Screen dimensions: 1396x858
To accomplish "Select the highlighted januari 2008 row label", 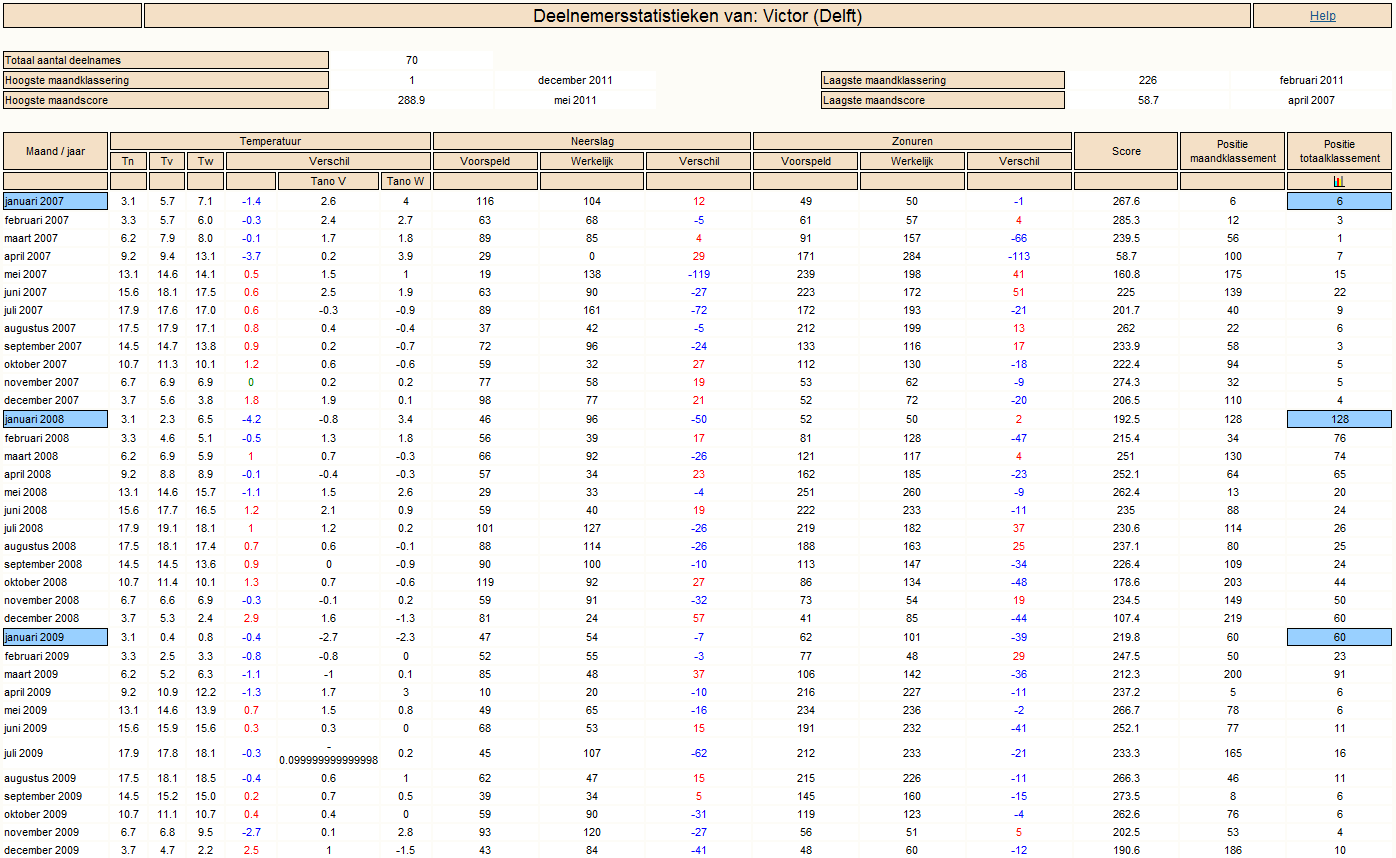I will pyautogui.click(x=55, y=419).
